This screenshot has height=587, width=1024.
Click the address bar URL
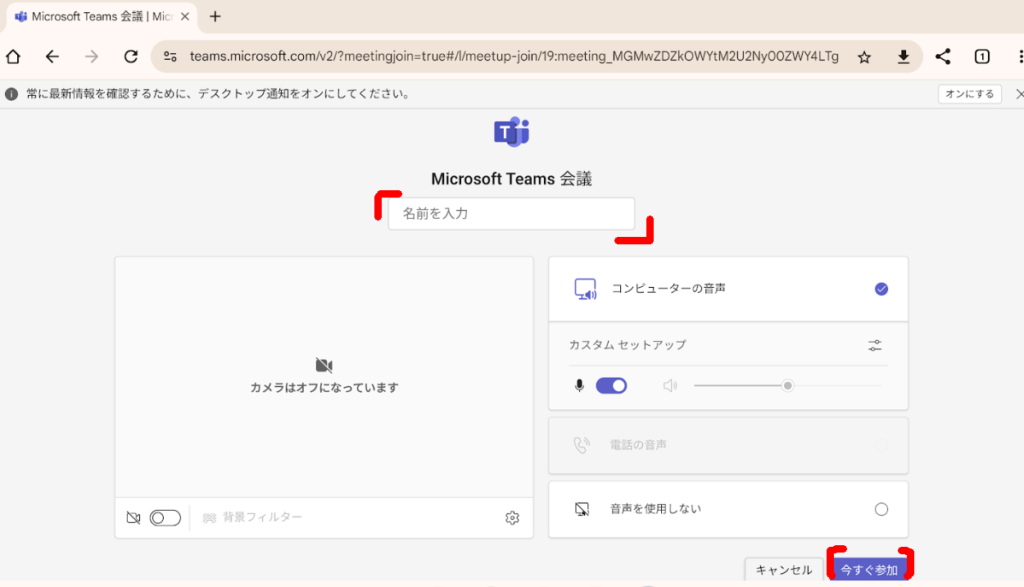click(514, 57)
